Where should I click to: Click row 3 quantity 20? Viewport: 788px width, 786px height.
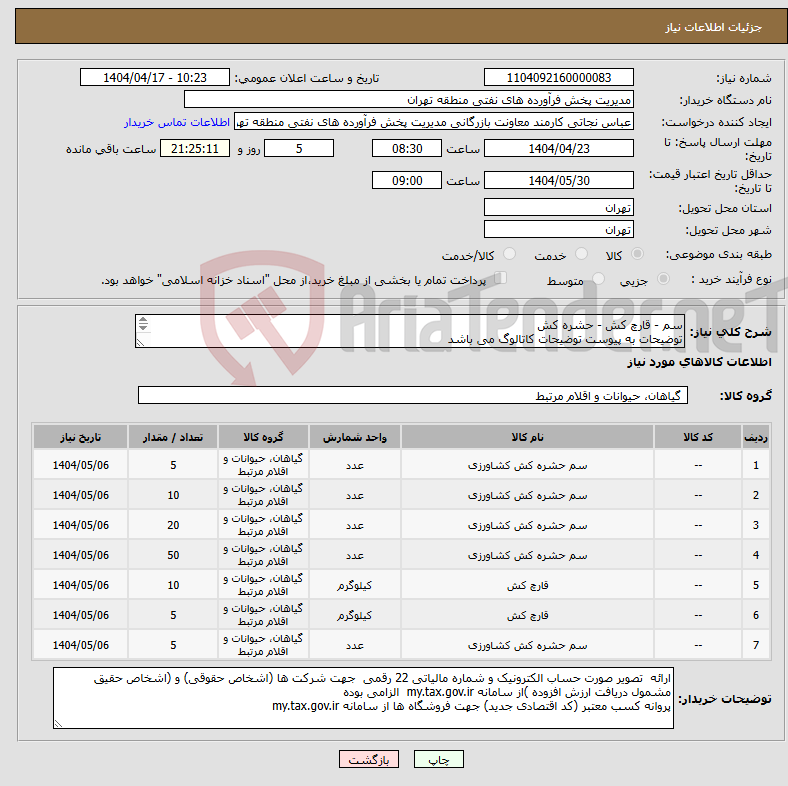pyautogui.click(x=173, y=525)
